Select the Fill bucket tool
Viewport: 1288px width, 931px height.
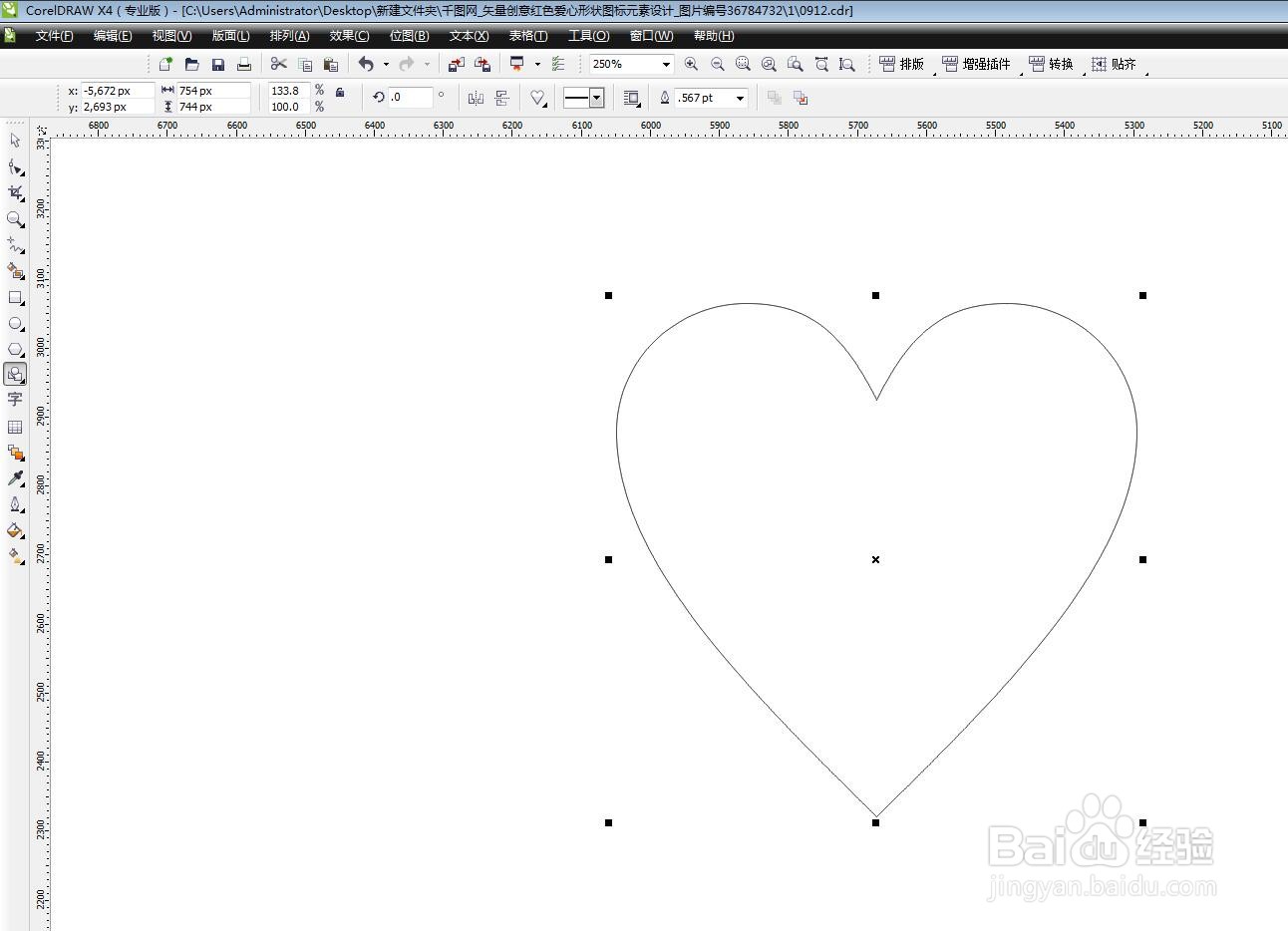click(15, 530)
